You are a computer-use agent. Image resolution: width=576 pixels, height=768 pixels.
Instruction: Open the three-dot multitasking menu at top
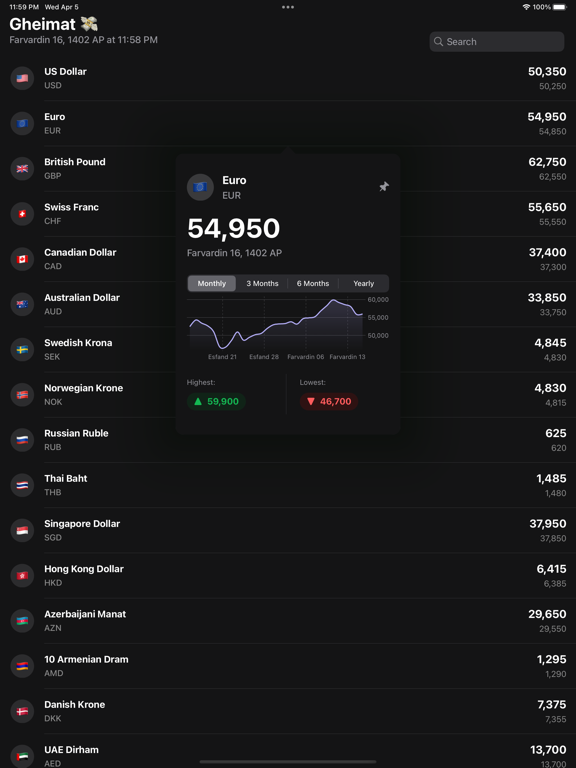[x=288, y=7]
